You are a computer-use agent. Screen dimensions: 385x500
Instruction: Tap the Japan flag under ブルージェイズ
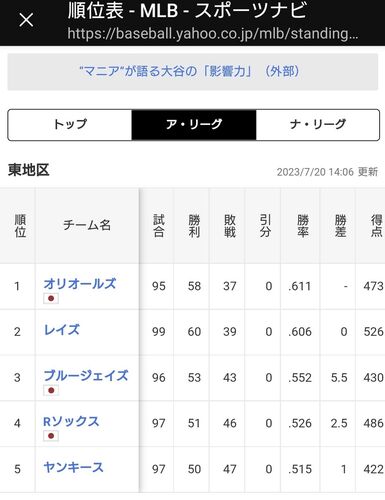(x=51, y=390)
